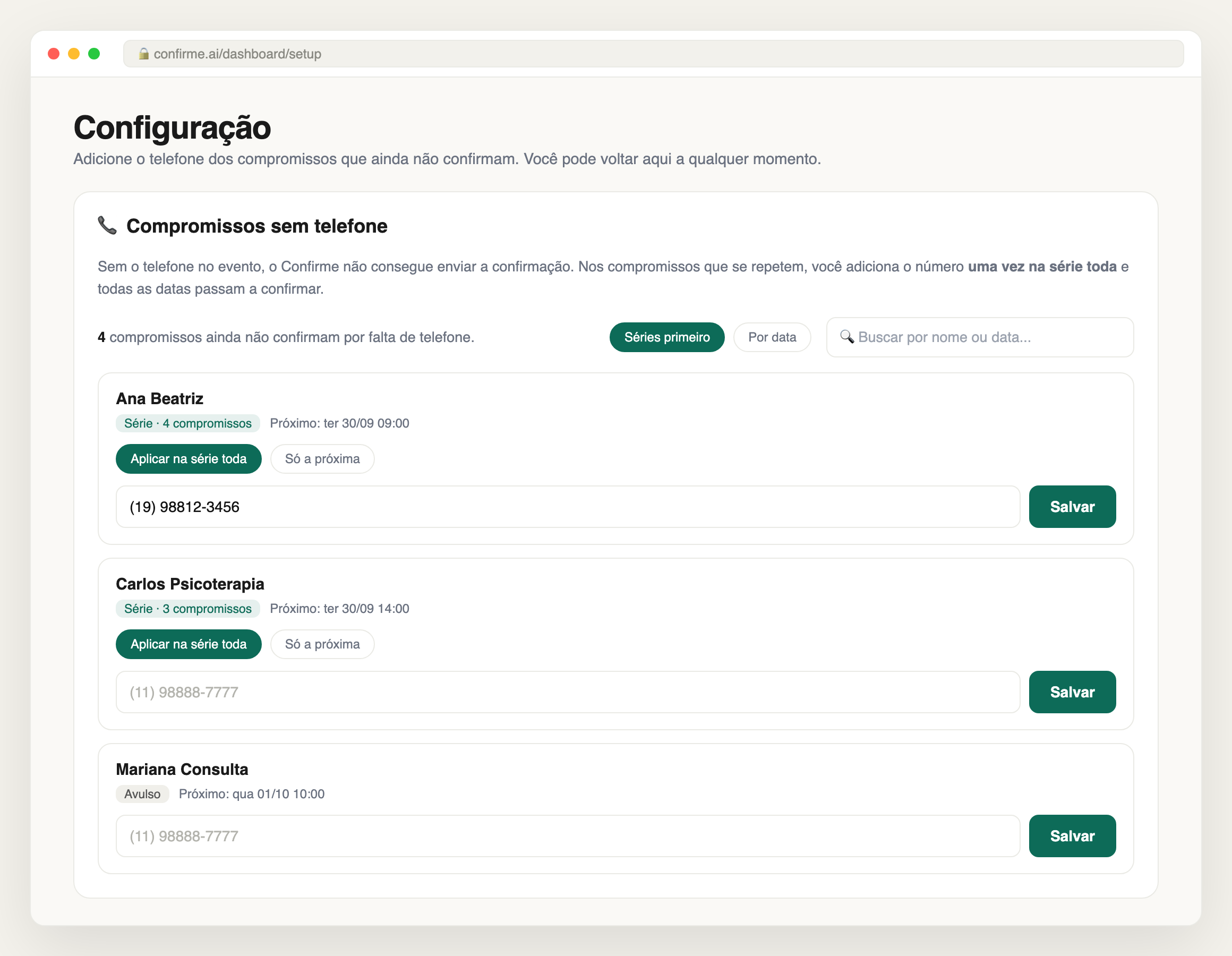Screen dimensions: 1232x956
Task: Click the red close window button
Action: (x=54, y=54)
